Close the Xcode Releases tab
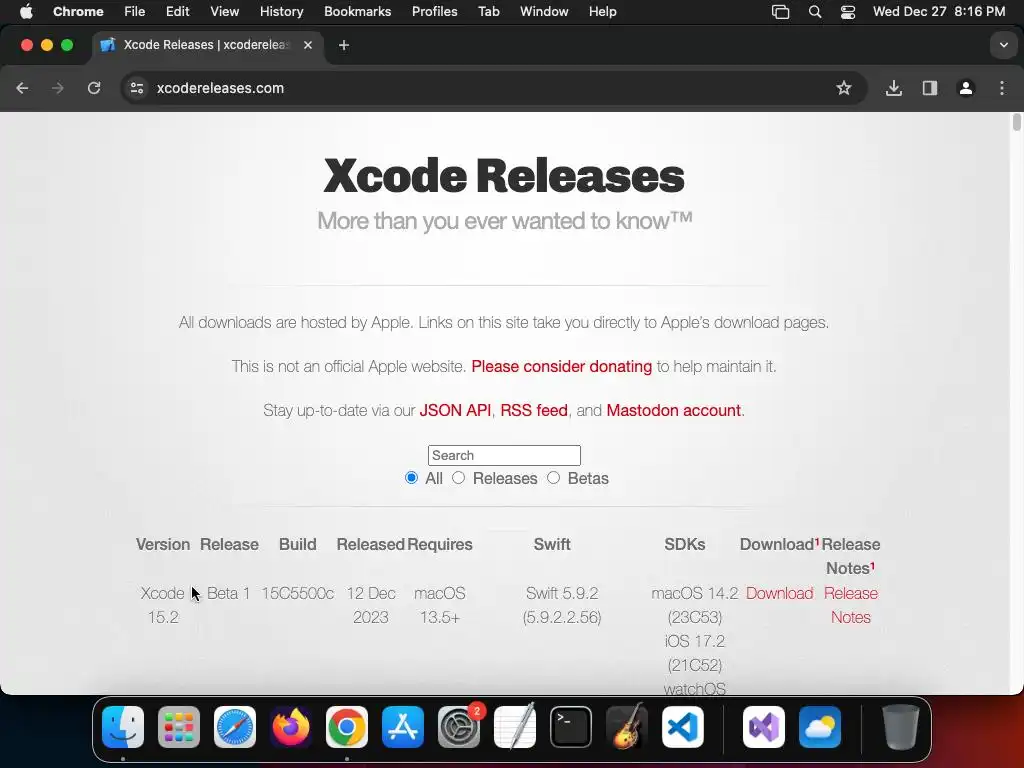The image size is (1024, 768). tap(308, 45)
